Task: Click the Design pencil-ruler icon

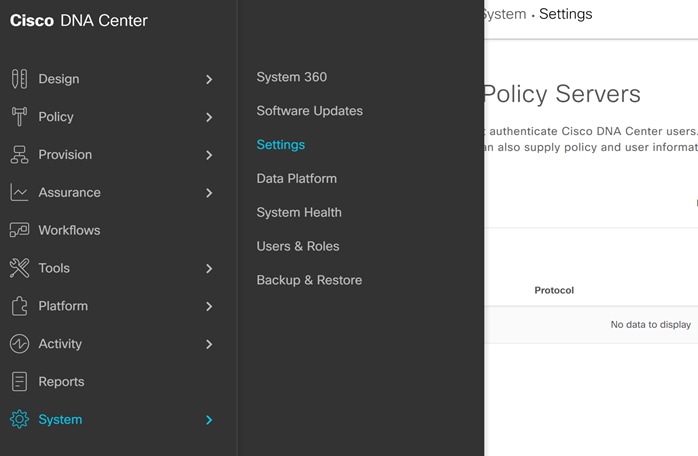Action: pyautogui.click(x=19, y=79)
